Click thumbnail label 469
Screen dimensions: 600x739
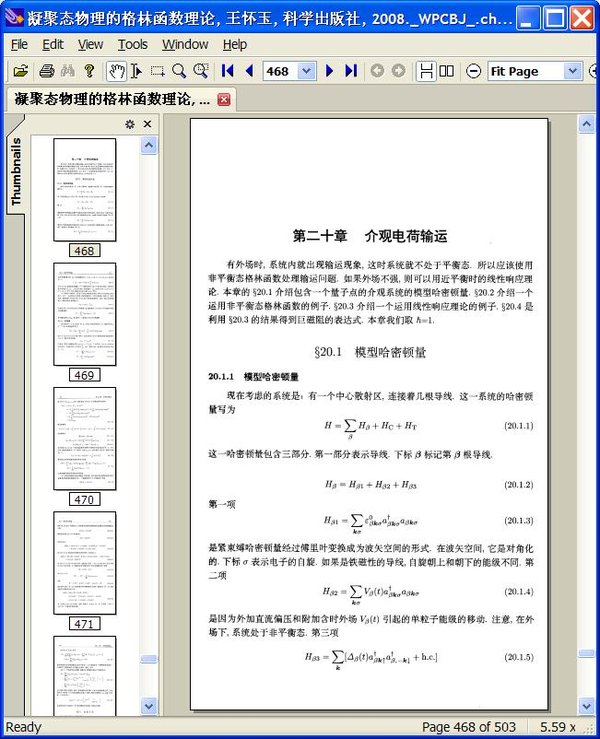[x=84, y=375]
